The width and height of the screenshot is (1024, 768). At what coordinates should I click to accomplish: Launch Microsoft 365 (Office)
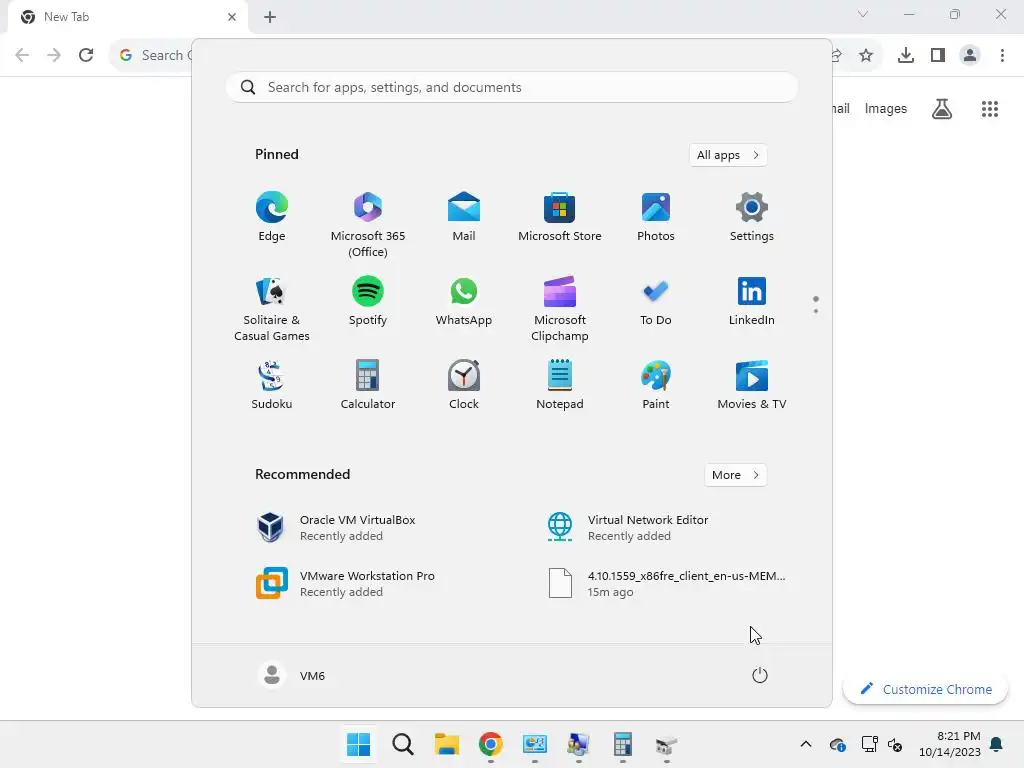368,224
